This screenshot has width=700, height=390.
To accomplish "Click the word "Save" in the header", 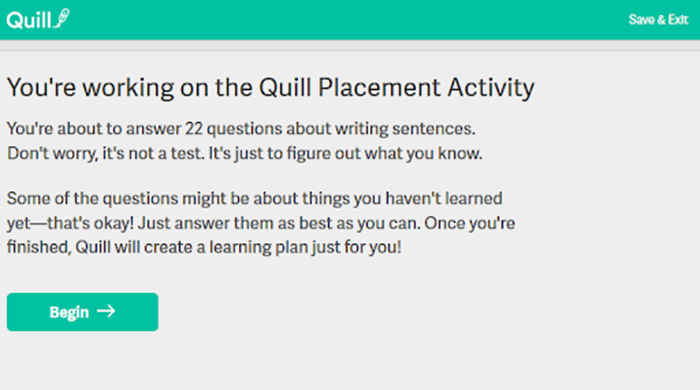I will point(642,20).
